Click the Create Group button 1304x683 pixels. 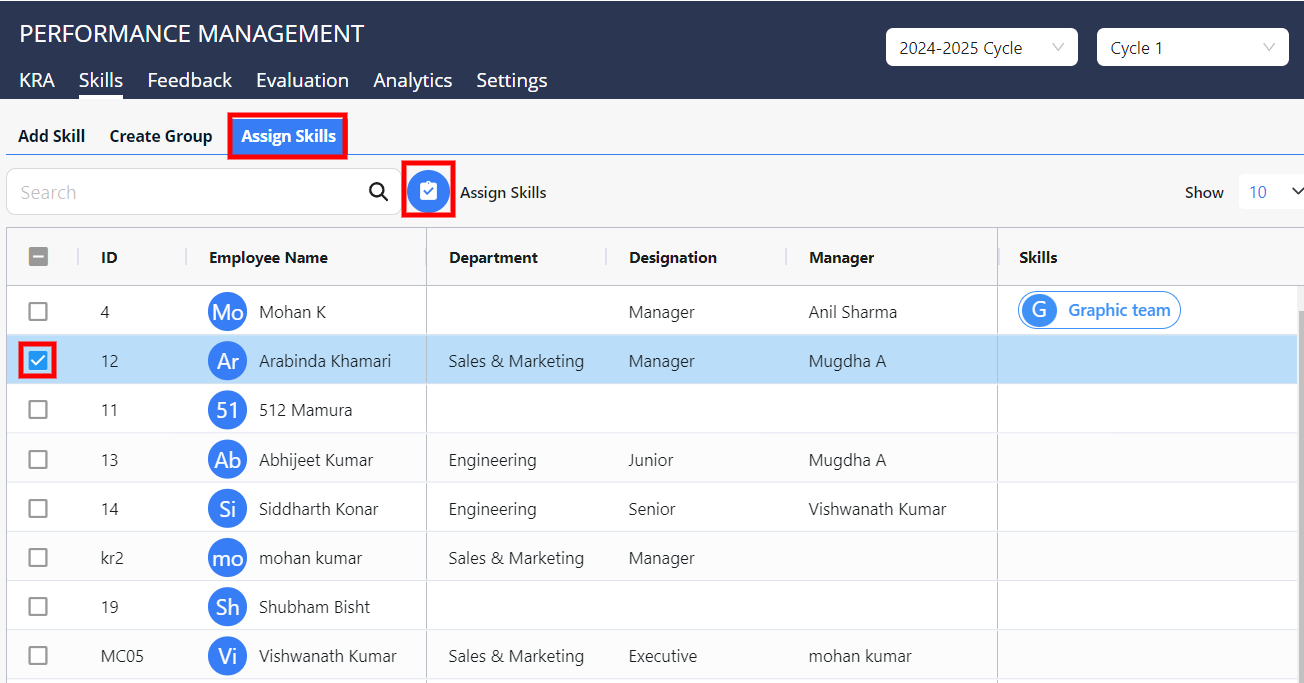pos(160,135)
